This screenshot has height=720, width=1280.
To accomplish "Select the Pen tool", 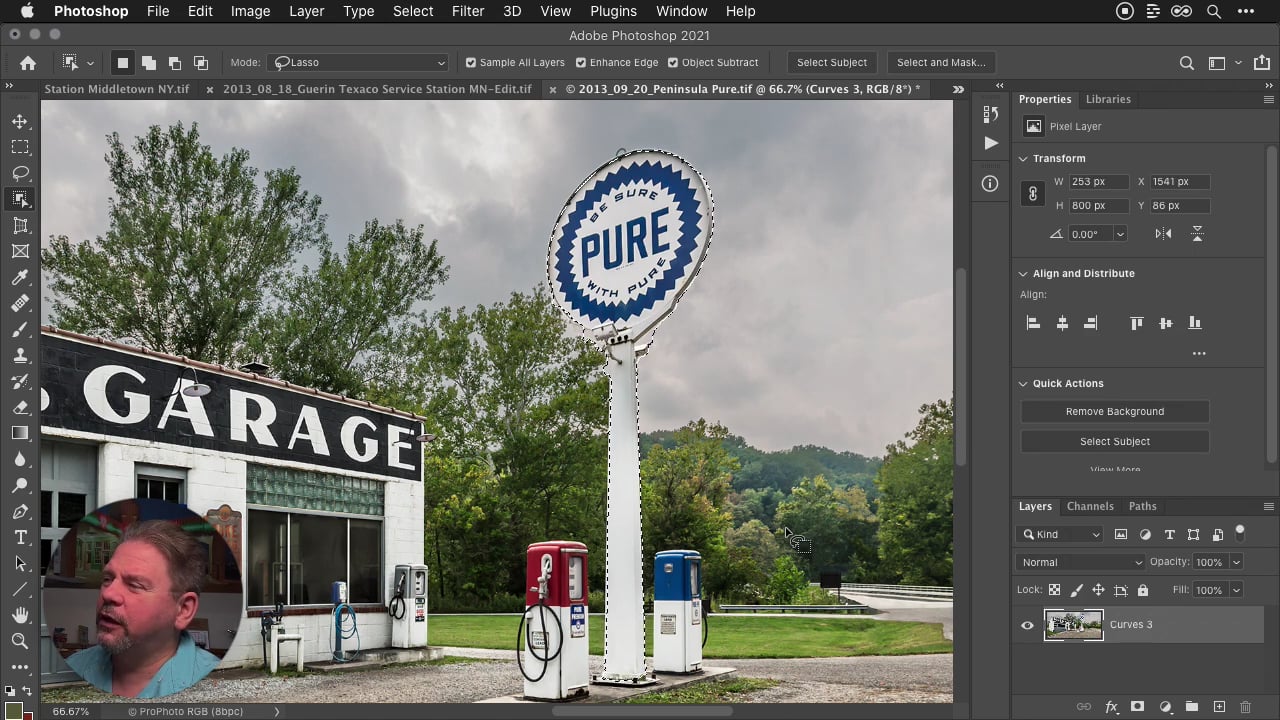I will [x=20, y=512].
